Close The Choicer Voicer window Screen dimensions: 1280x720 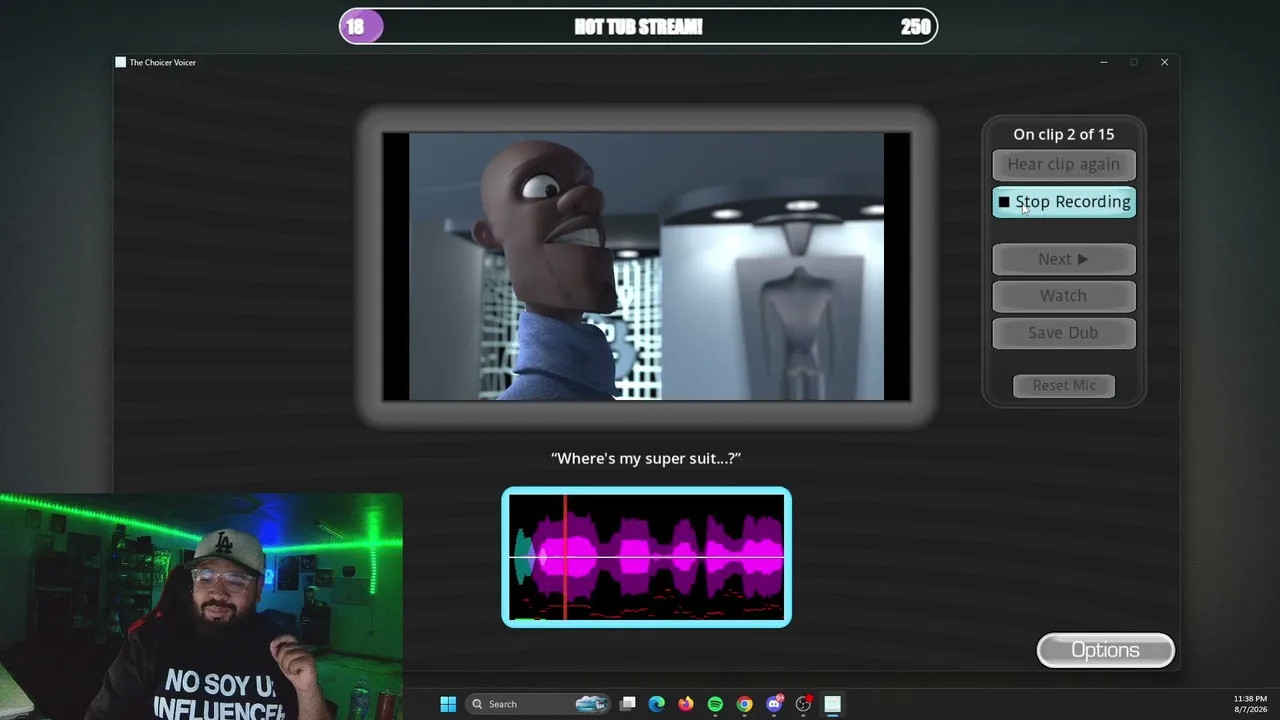click(1164, 62)
